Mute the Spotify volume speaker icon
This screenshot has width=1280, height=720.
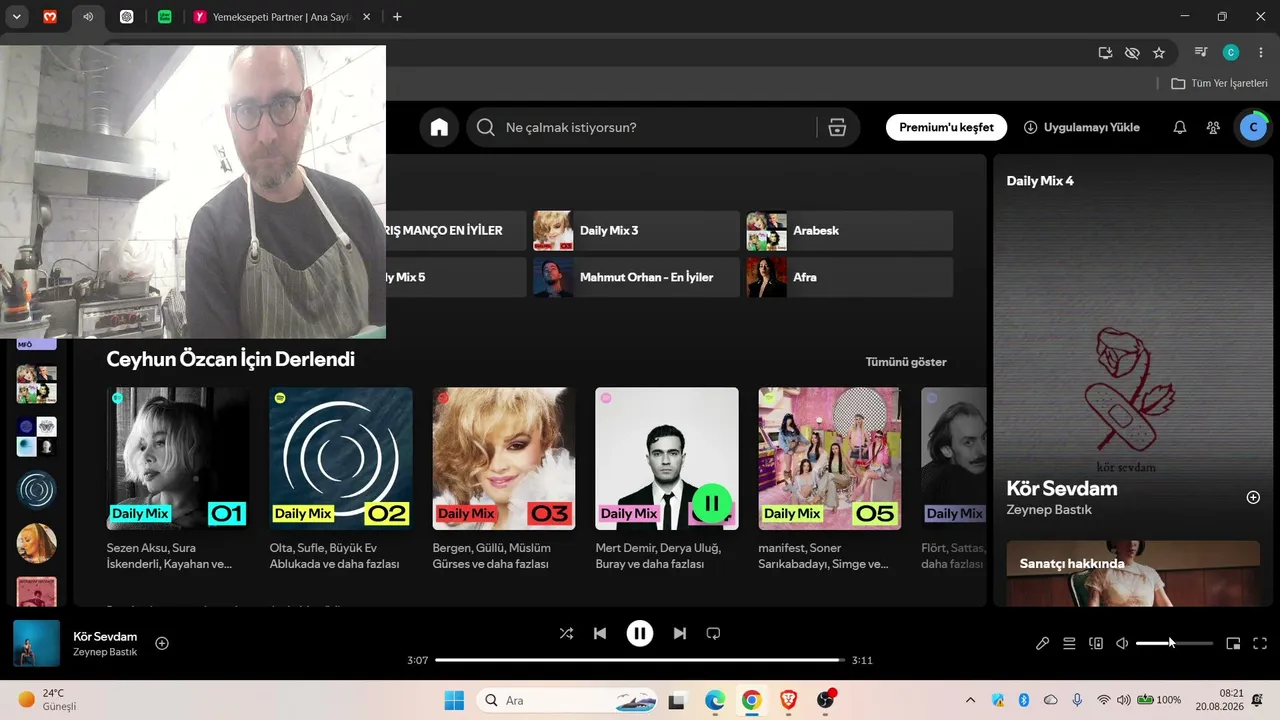[1123, 644]
